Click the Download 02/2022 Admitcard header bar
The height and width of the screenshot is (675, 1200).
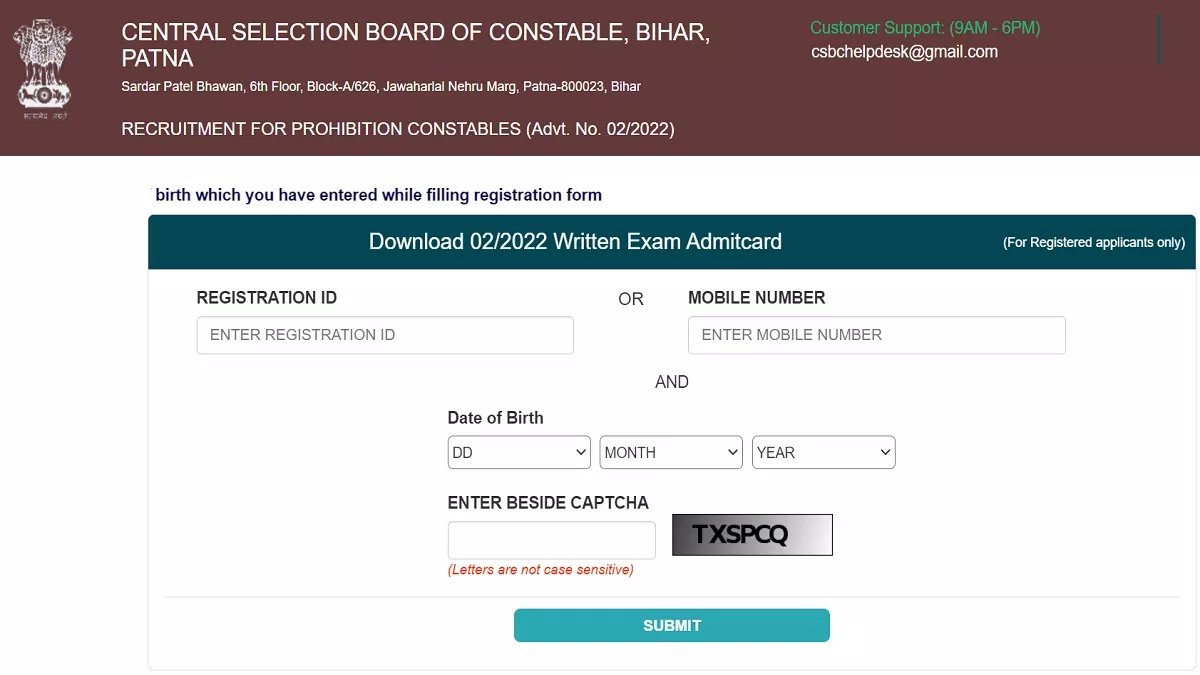click(x=575, y=241)
